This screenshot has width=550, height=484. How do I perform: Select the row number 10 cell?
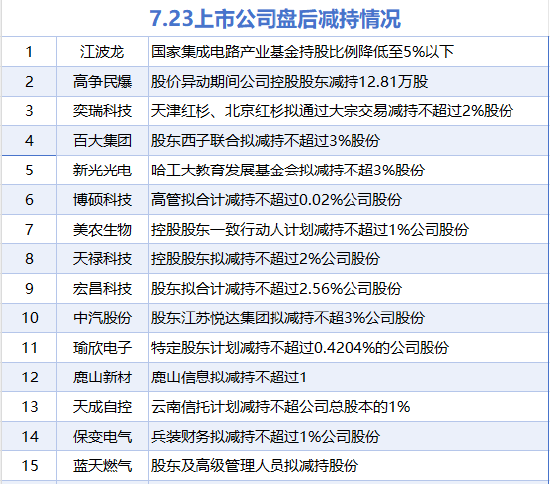(x=29, y=318)
